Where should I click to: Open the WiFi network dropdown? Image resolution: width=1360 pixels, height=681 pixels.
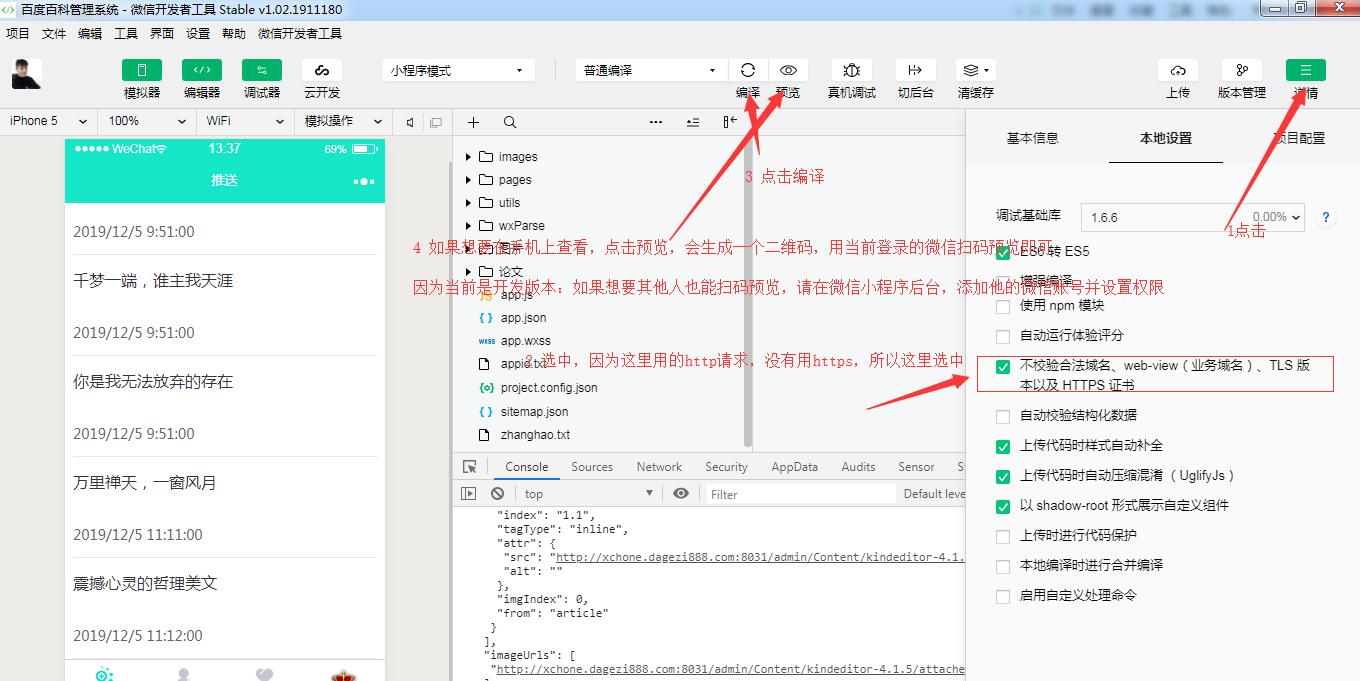pos(245,121)
